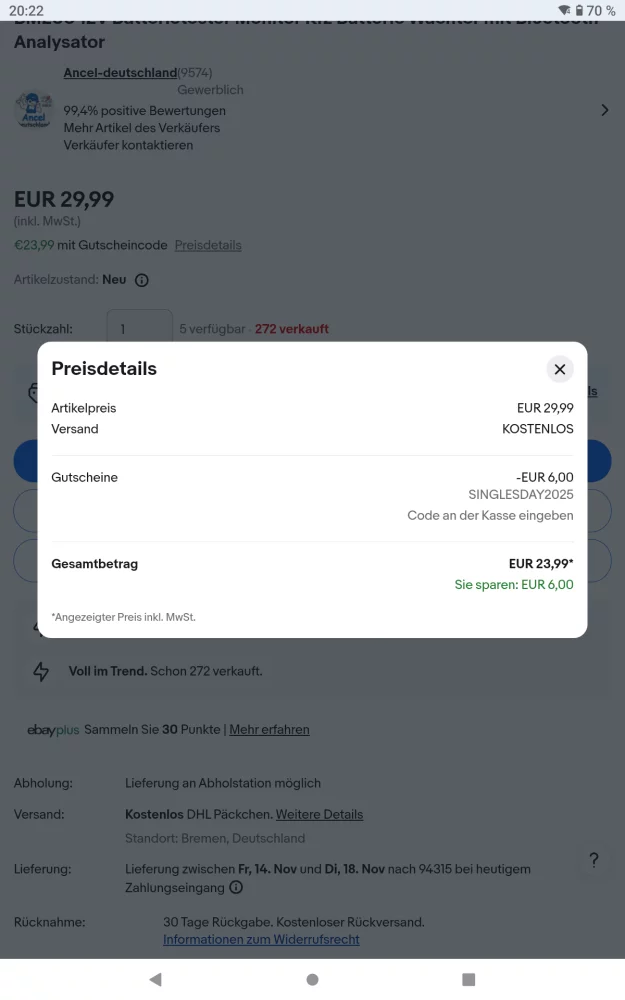Tap the Ancel seller logo thumbnail
The width and height of the screenshot is (625, 1000).
(x=34, y=110)
